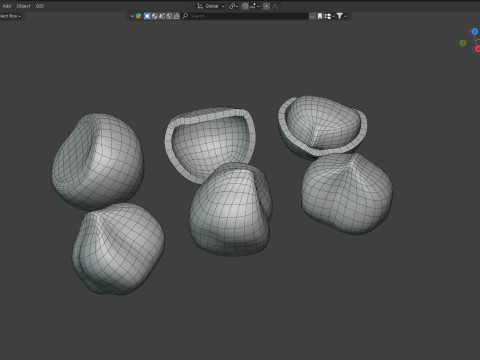Image resolution: width=480 pixels, height=360 pixels.
Task: Select the top-left rounded mesh object
Action: 98,161
